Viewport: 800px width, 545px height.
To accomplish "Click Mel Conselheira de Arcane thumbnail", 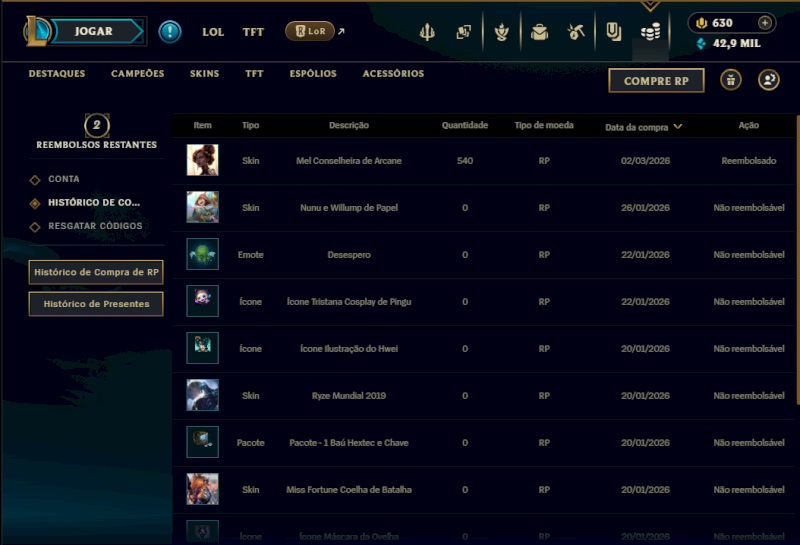I will 203,160.
